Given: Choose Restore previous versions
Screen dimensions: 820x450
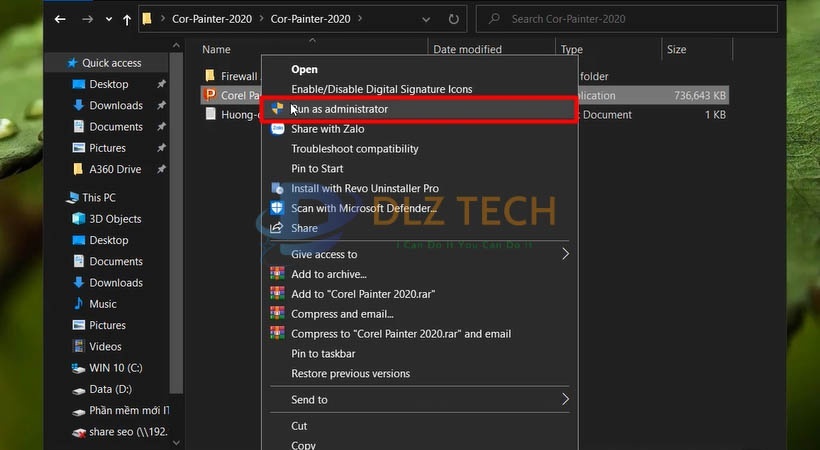Looking at the screenshot, I should point(350,374).
